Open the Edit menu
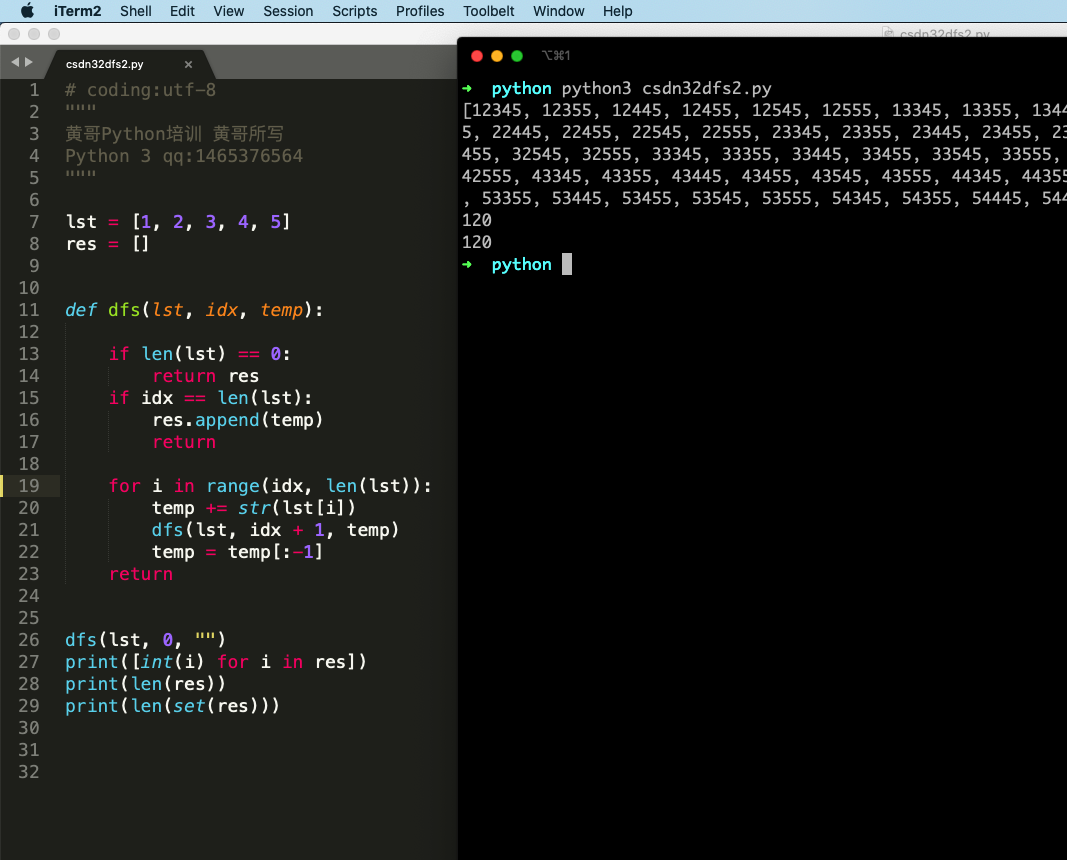Screen dimensions: 1067x860 pos(182,11)
